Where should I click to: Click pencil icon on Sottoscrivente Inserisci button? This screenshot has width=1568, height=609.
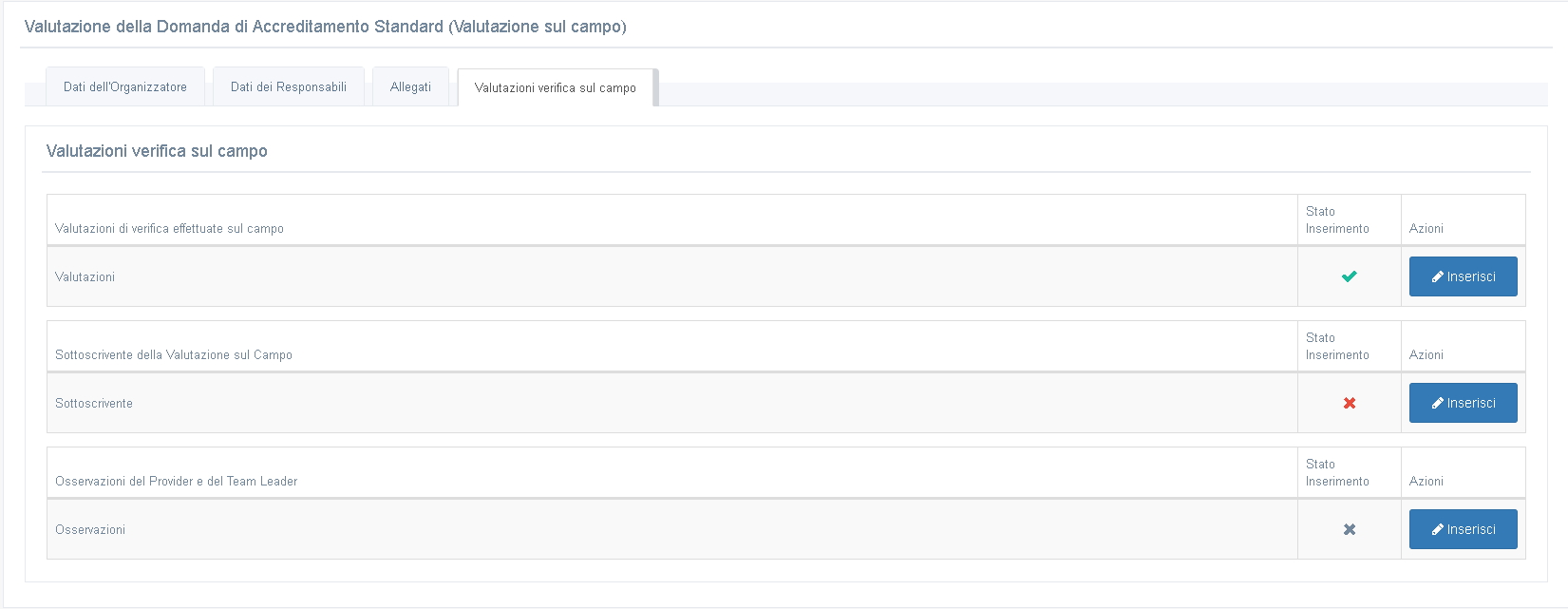[x=1438, y=404]
